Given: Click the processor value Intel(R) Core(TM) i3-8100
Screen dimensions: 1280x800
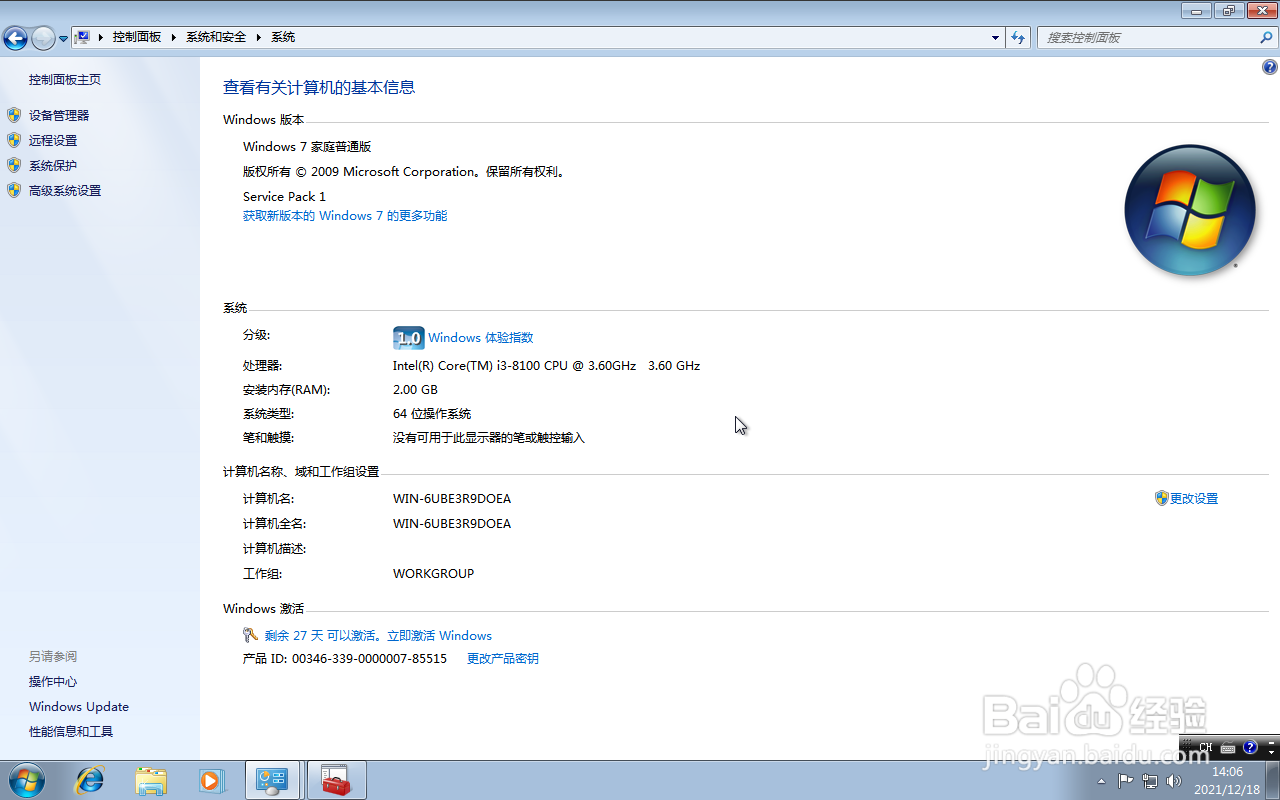Looking at the screenshot, I should (x=546, y=365).
